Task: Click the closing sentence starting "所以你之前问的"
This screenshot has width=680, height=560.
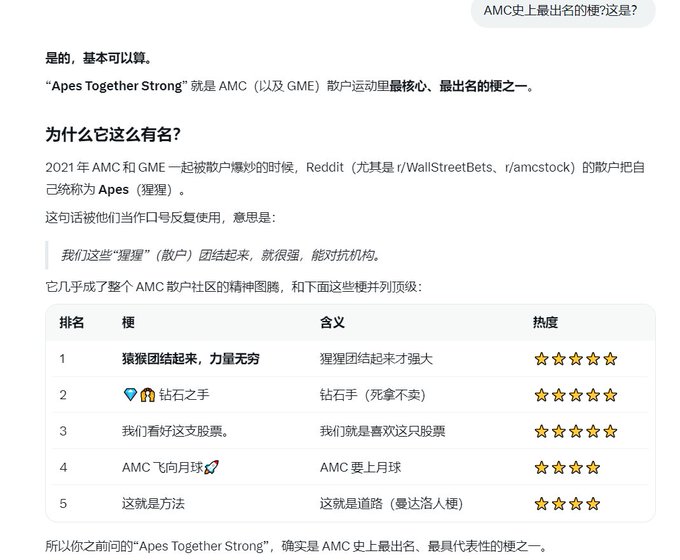Action: click(296, 546)
